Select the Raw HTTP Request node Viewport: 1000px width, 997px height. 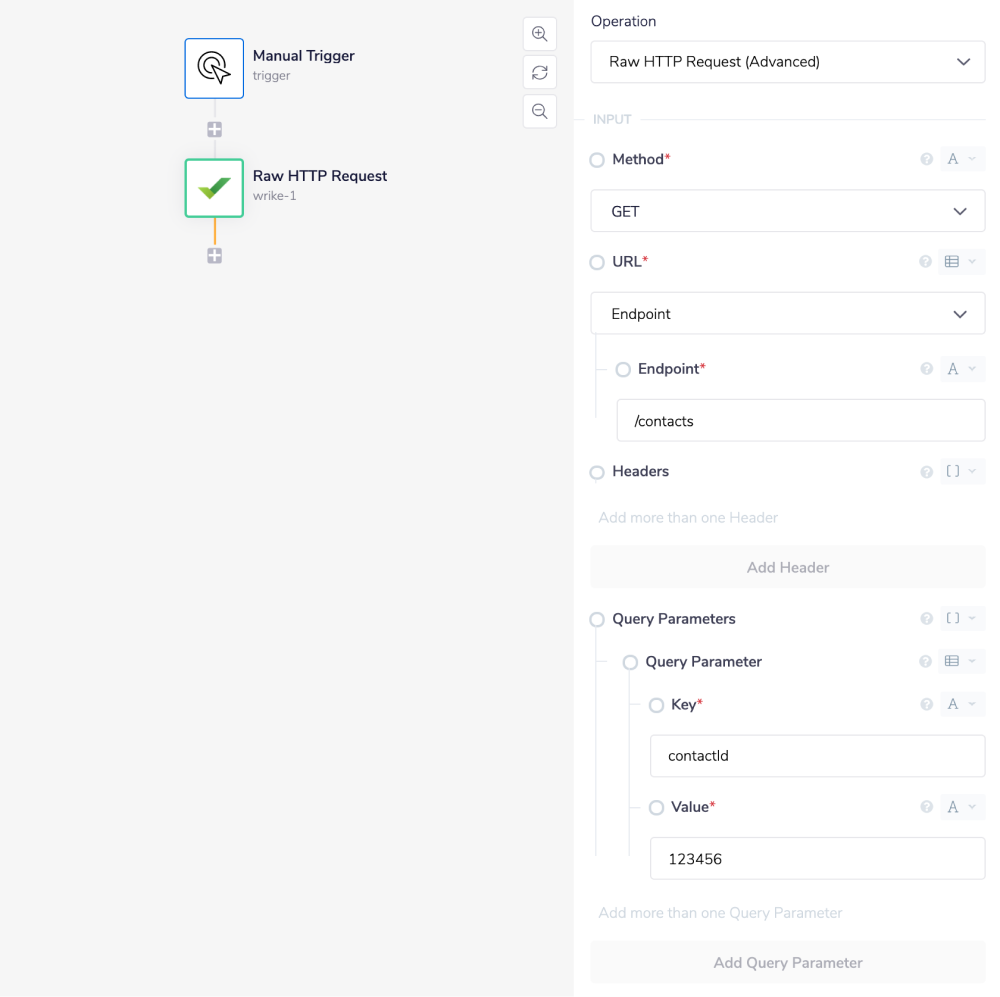[214, 188]
